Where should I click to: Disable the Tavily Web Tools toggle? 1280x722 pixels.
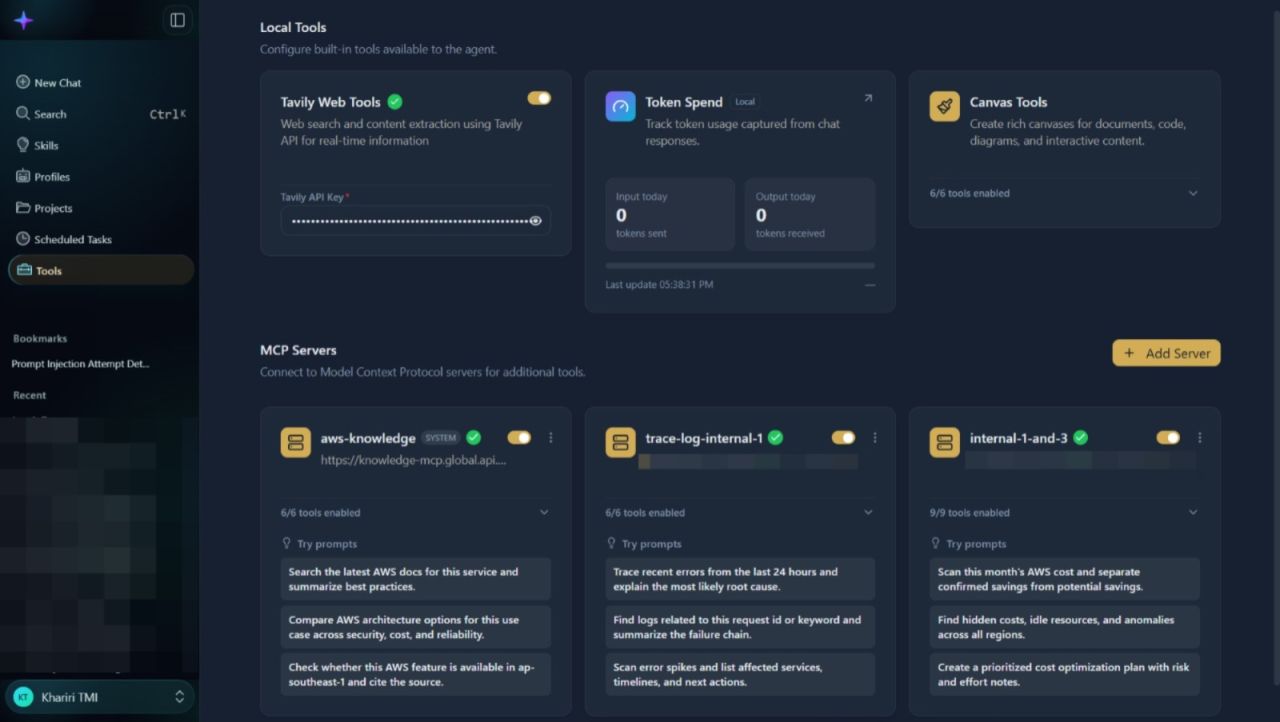click(x=539, y=98)
